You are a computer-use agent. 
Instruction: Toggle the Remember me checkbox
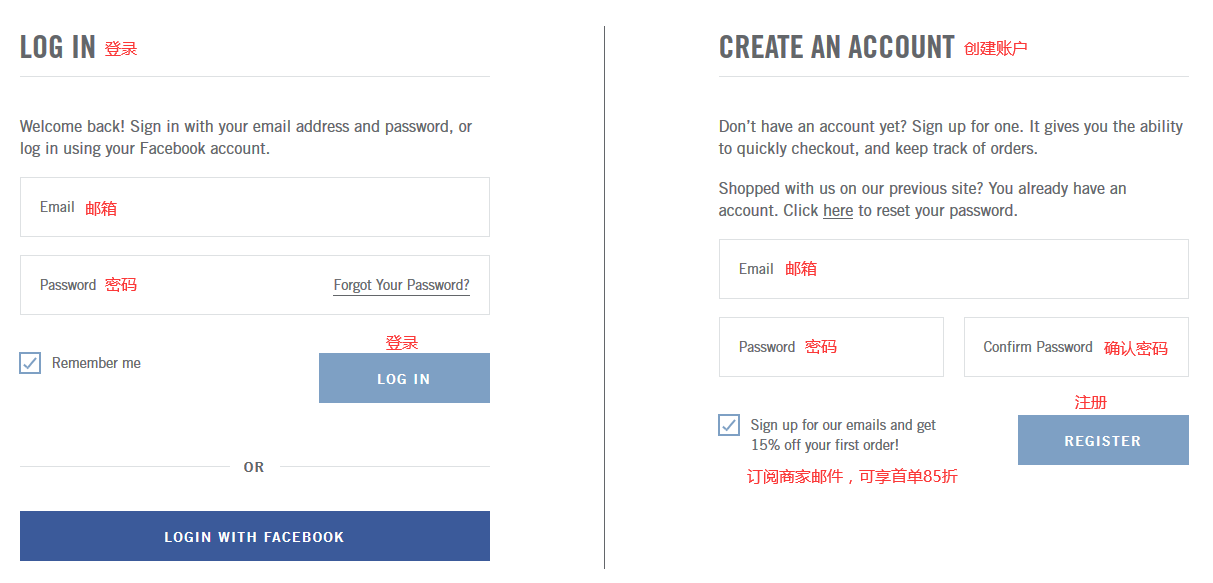pos(30,363)
